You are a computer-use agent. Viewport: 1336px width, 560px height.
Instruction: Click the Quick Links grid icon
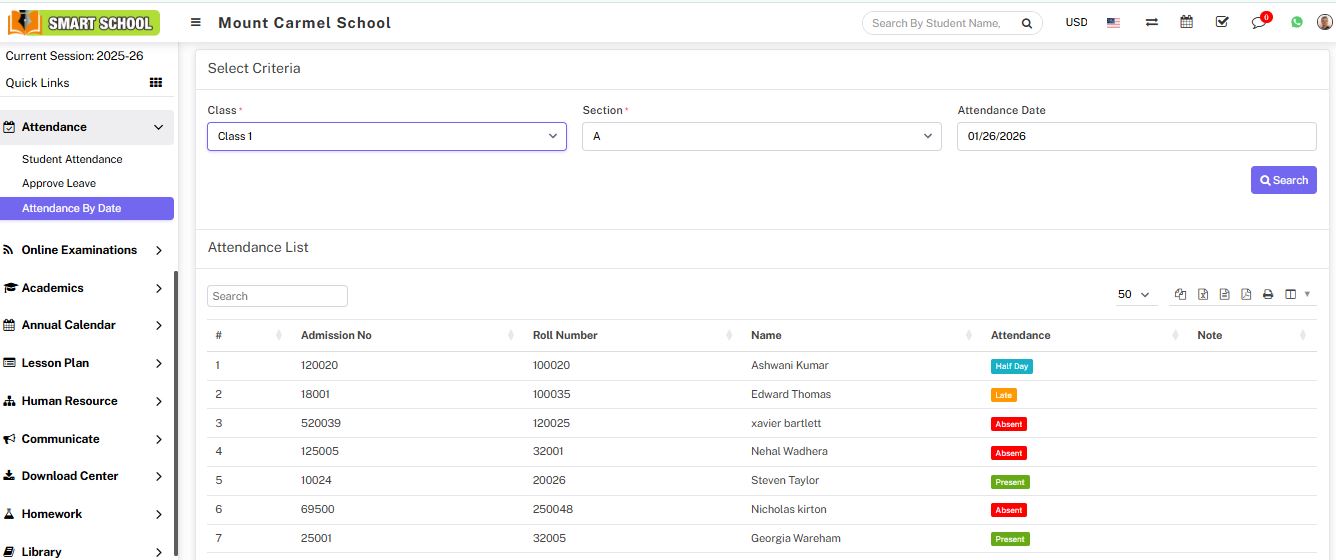click(156, 83)
